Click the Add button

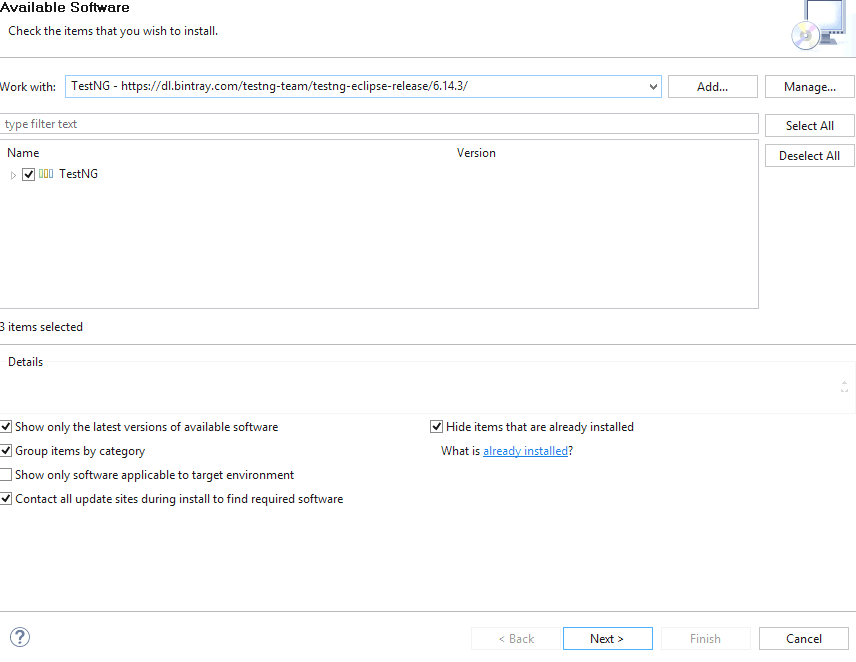pos(712,86)
